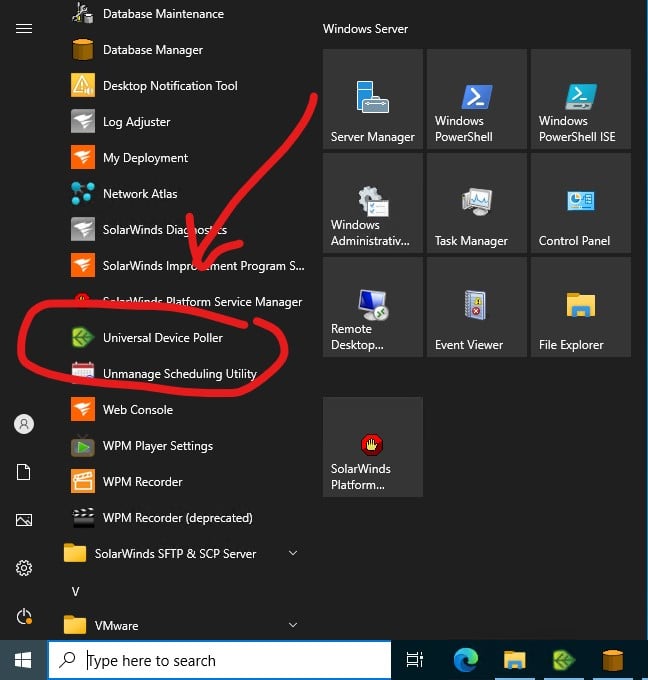Image resolution: width=648 pixels, height=680 pixels.
Task: Switch to Database Manager on the taskbar
Action: click(x=612, y=660)
